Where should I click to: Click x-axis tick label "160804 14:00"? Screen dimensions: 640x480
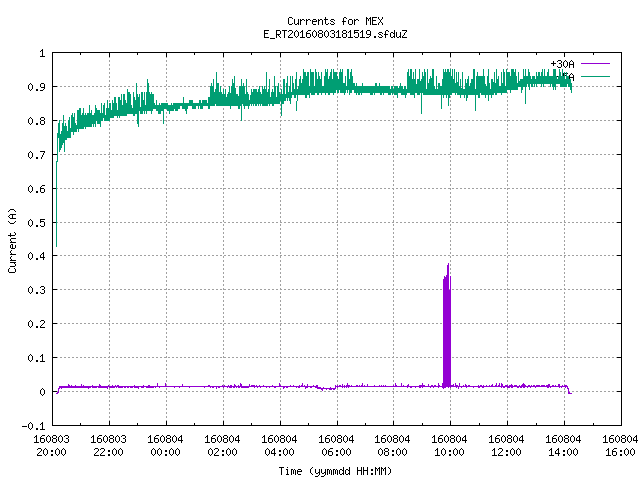(x=564, y=446)
